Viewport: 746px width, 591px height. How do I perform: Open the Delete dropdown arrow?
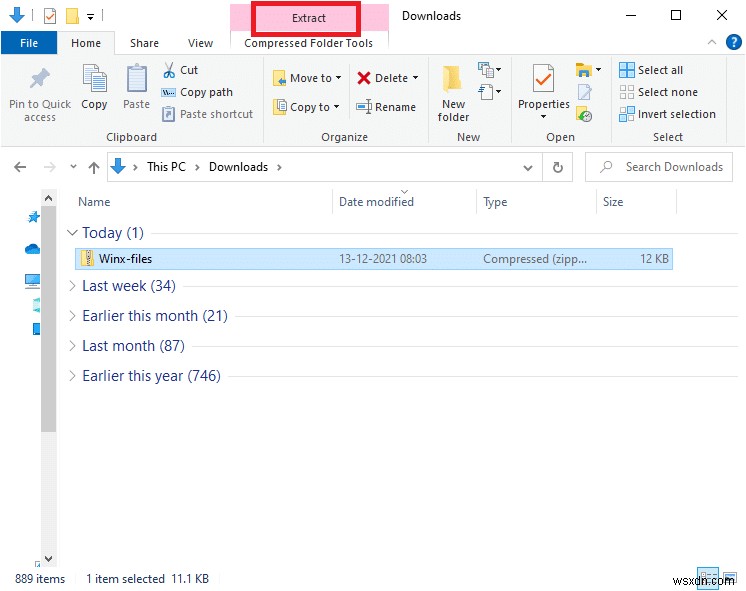pos(415,78)
